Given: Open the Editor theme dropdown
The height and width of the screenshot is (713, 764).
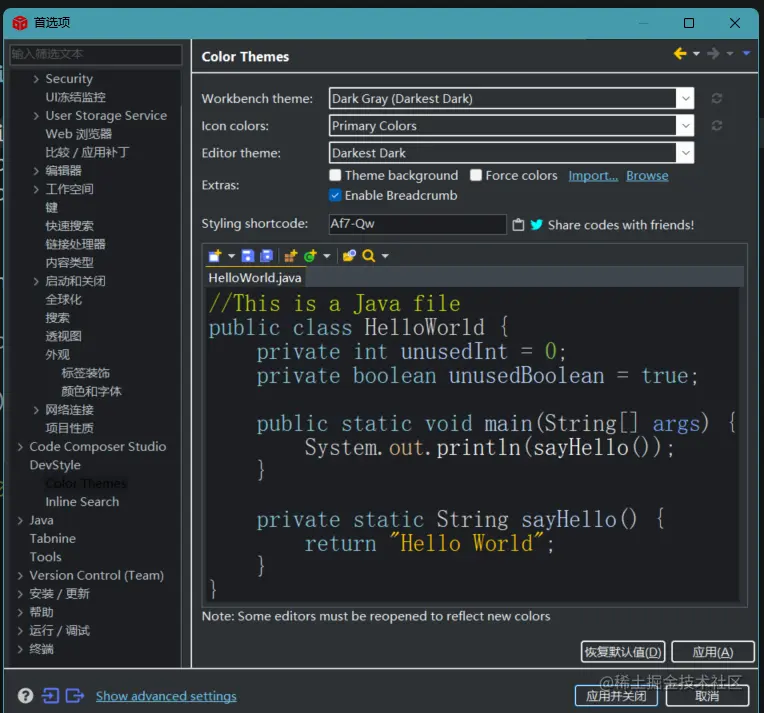Looking at the screenshot, I should click(x=684, y=153).
